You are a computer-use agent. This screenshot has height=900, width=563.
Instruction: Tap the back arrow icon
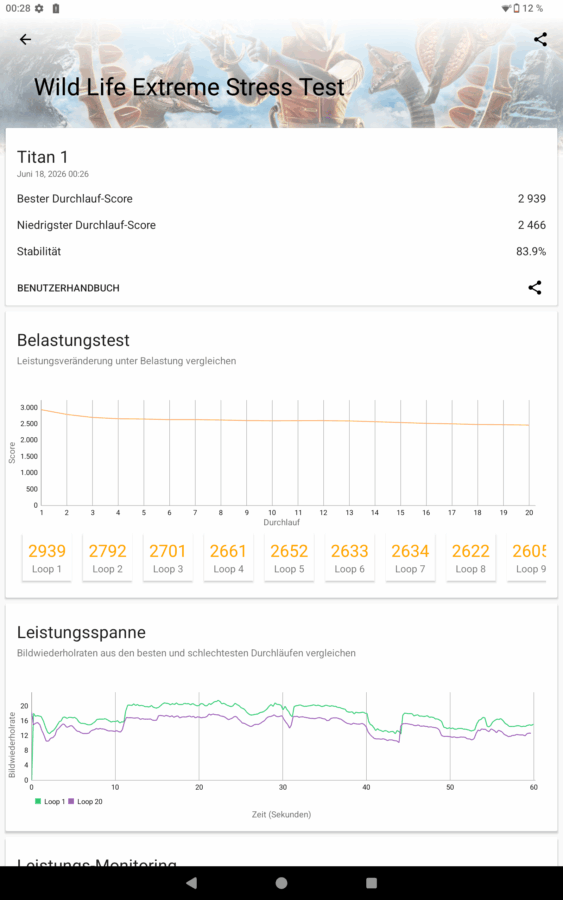point(25,39)
